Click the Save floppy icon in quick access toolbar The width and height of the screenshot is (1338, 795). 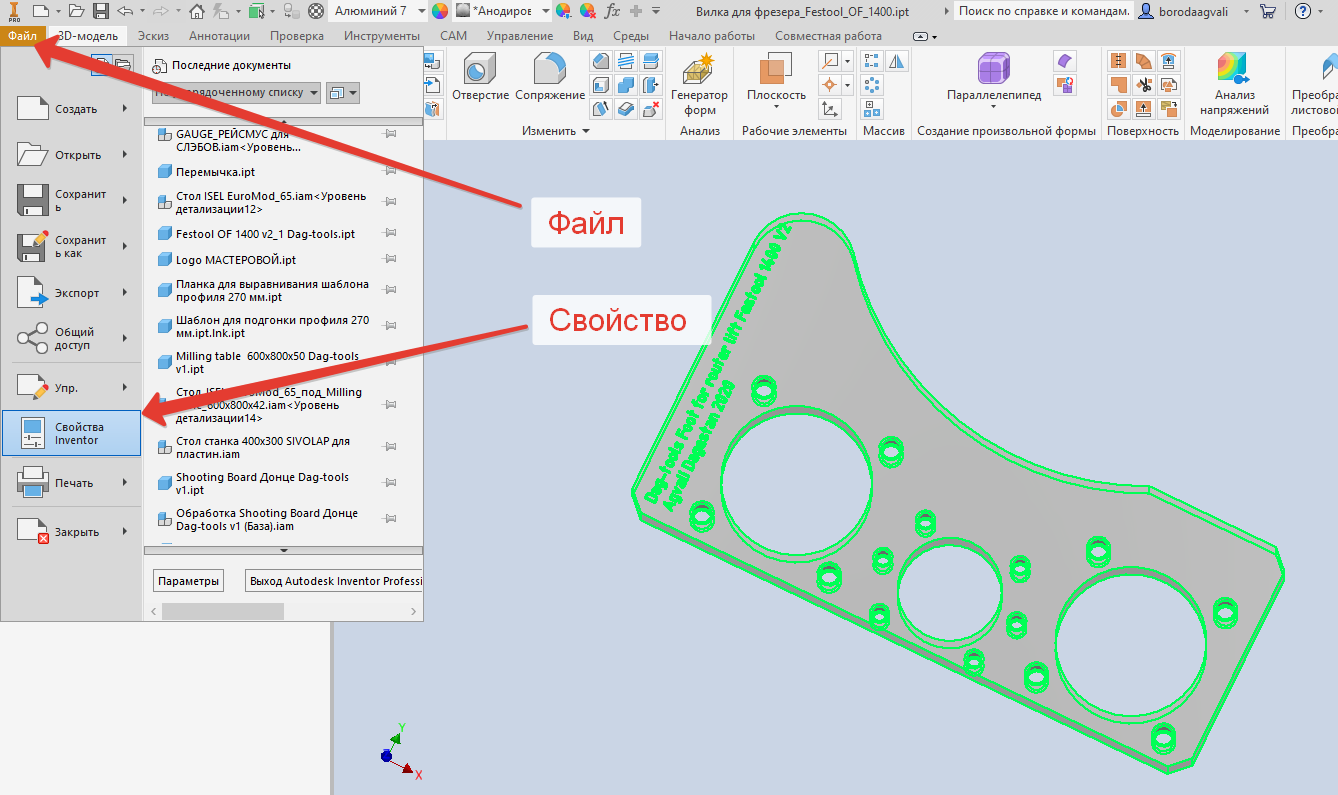coord(100,11)
